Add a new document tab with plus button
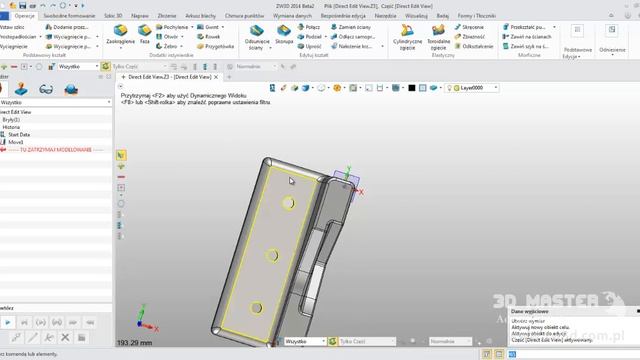 click(x=229, y=77)
